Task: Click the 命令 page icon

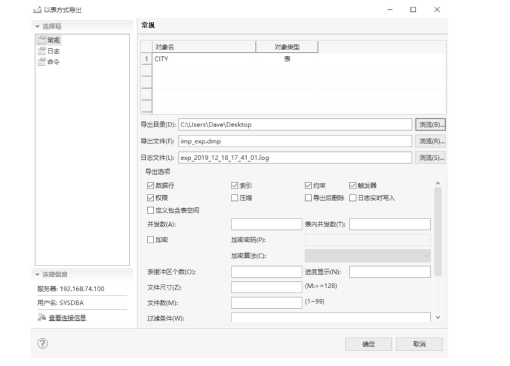Action: pos(42,62)
